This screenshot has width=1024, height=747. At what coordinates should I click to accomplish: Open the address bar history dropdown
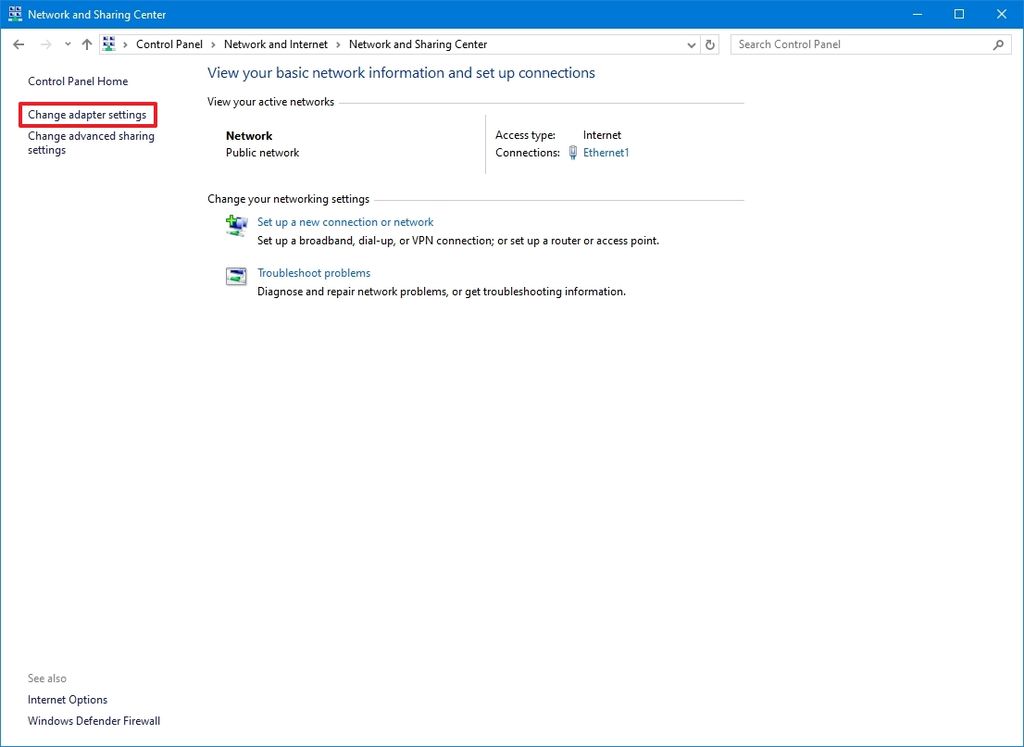[691, 44]
